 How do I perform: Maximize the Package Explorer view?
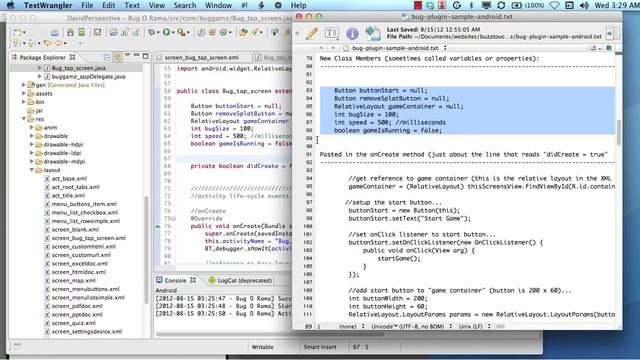[x=145, y=56]
